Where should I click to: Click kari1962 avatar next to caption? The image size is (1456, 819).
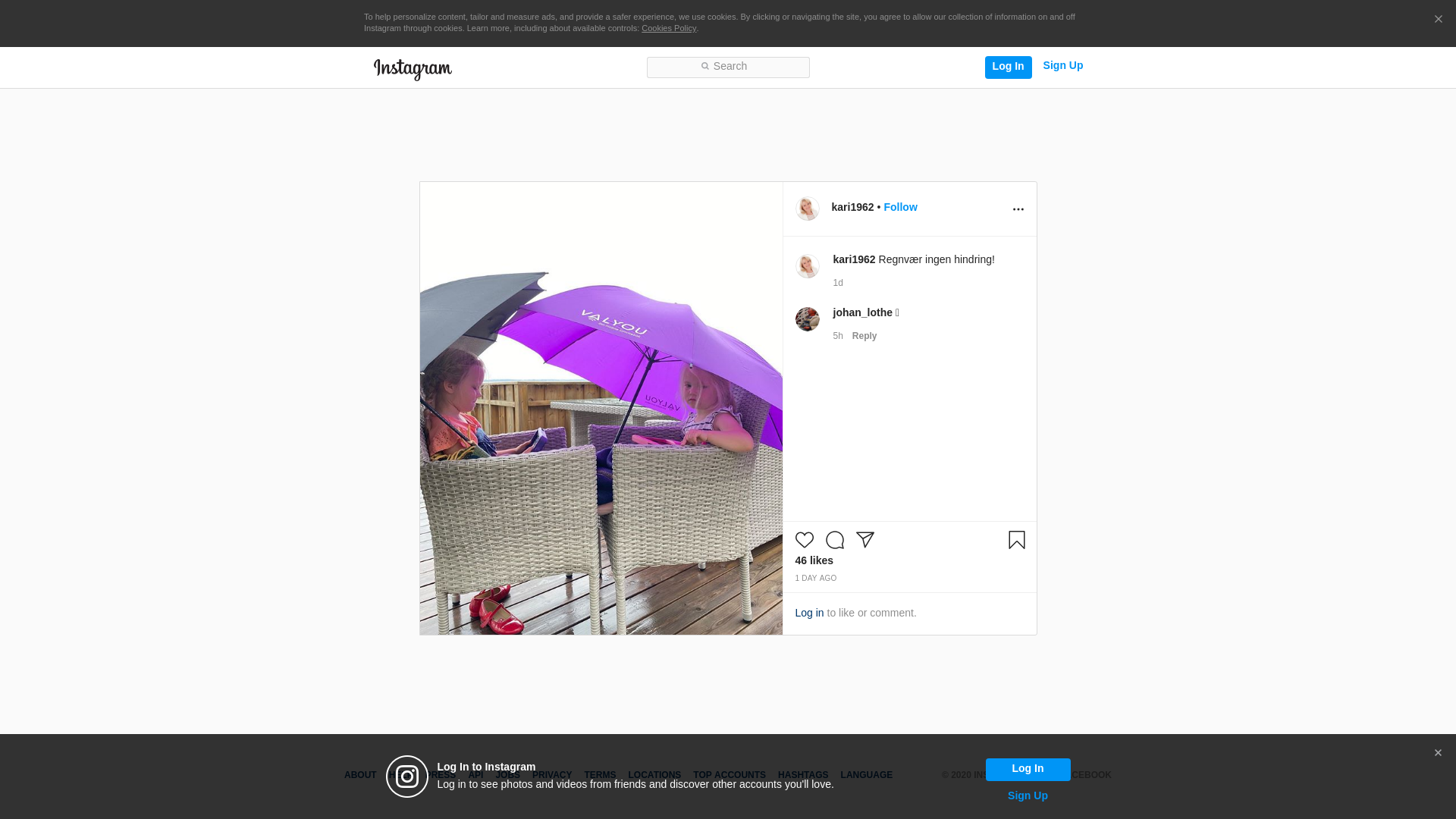[x=807, y=266]
